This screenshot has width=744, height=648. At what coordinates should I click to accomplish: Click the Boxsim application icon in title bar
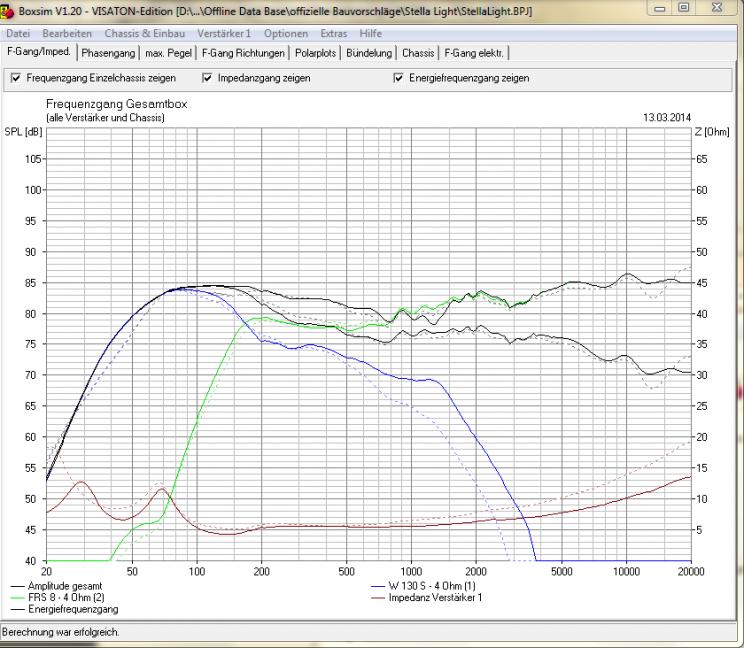pyautogui.click(x=10, y=12)
